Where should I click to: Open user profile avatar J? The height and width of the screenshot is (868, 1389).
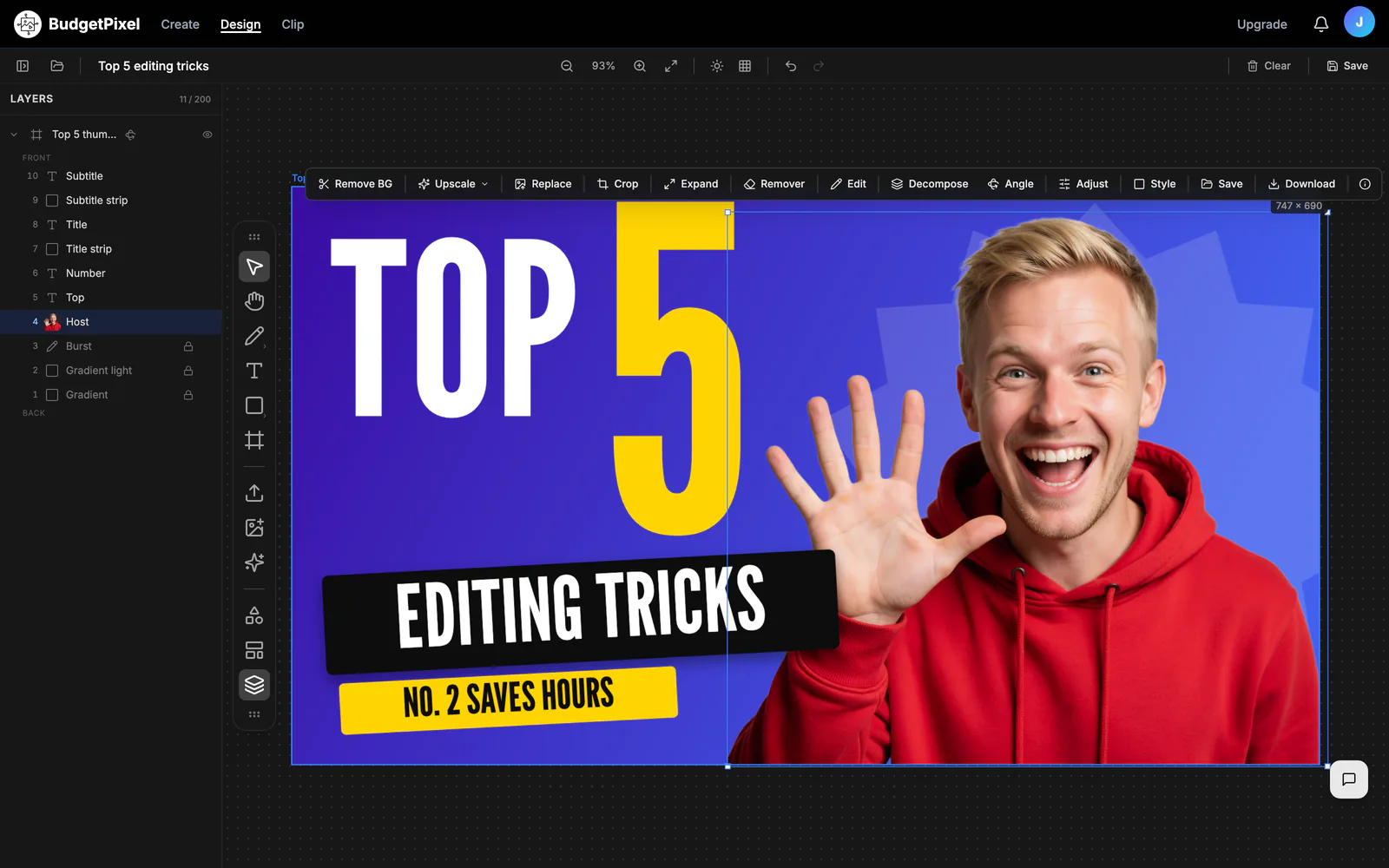1359,23
